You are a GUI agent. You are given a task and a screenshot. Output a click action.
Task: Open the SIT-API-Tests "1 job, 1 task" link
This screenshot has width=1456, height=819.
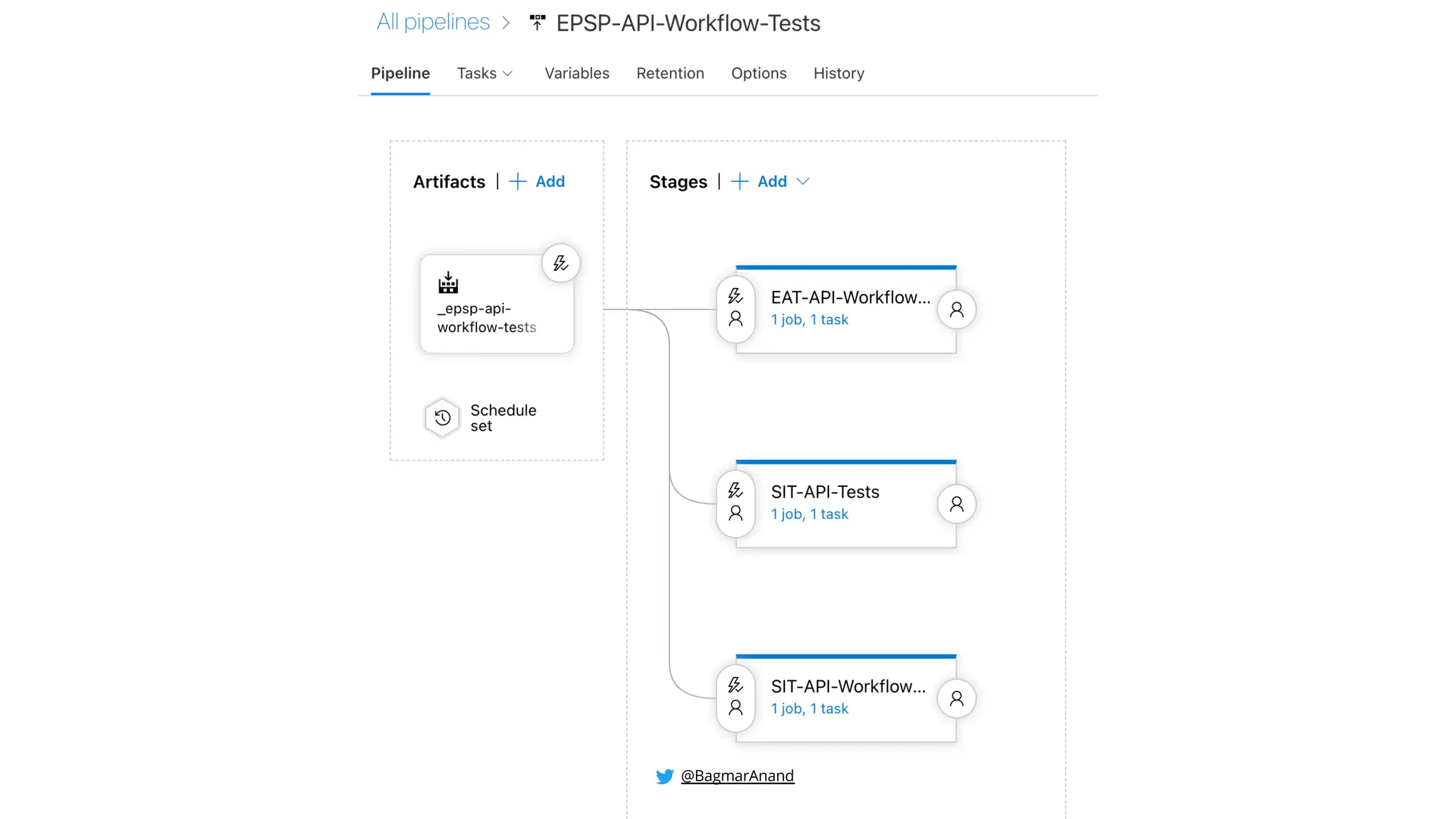pos(809,514)
